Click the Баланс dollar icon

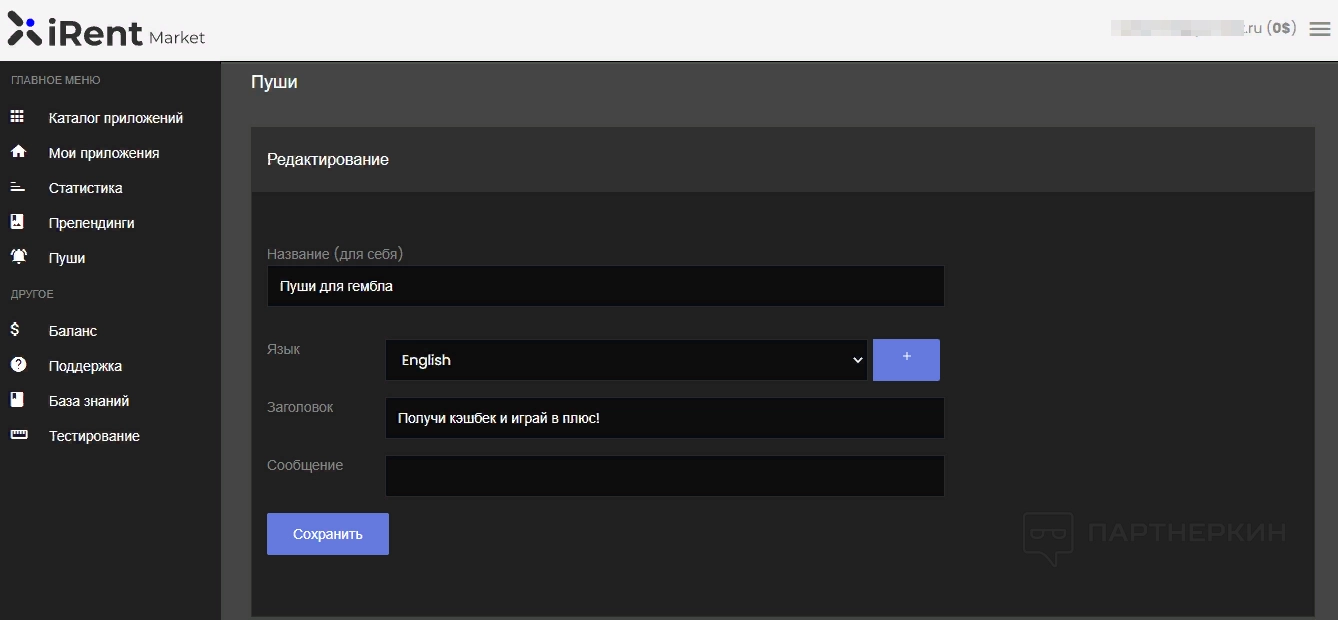(x=15, y=330)
